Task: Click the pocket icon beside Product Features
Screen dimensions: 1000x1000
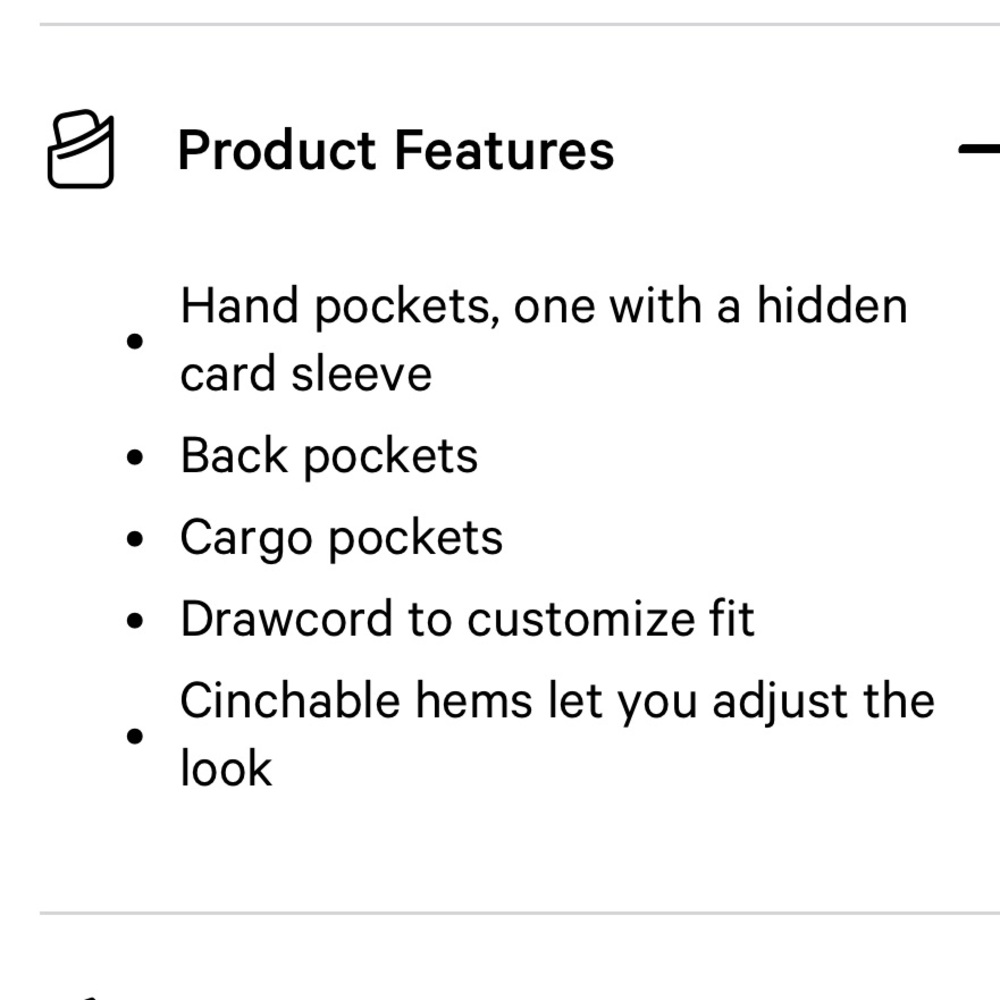Action: coord(80,150)
